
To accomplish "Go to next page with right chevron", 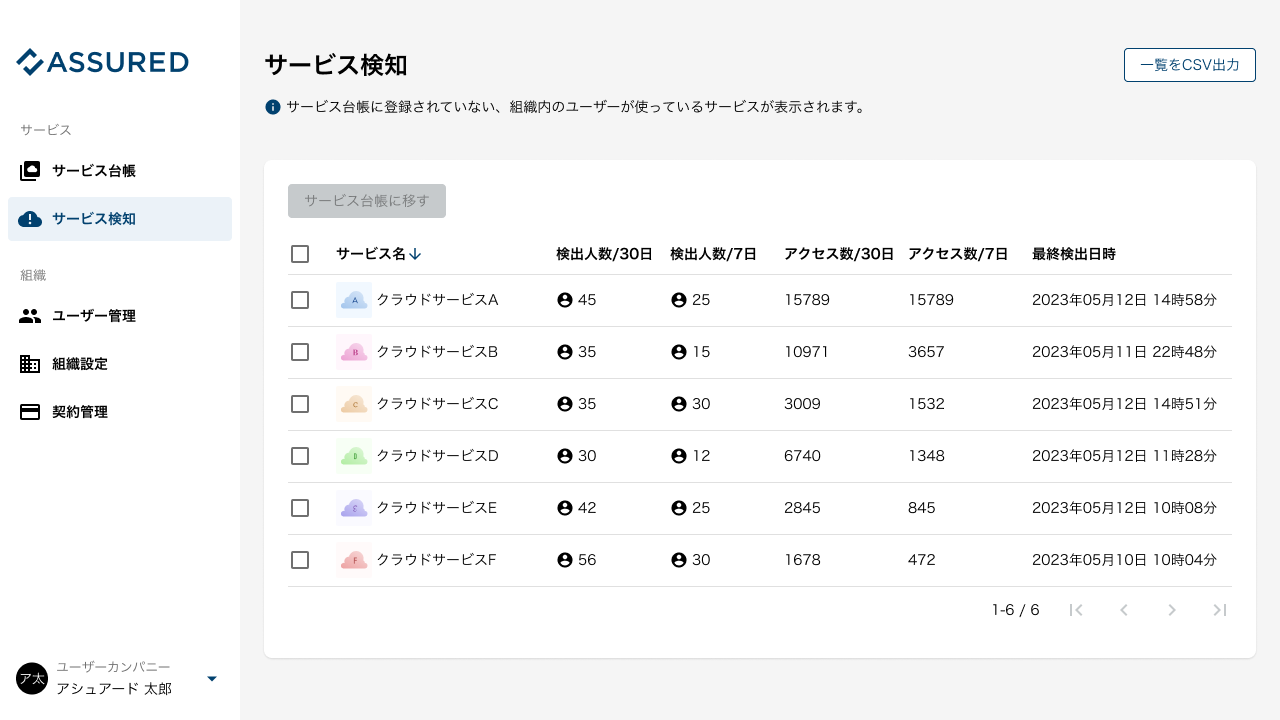I will 1172,610.
